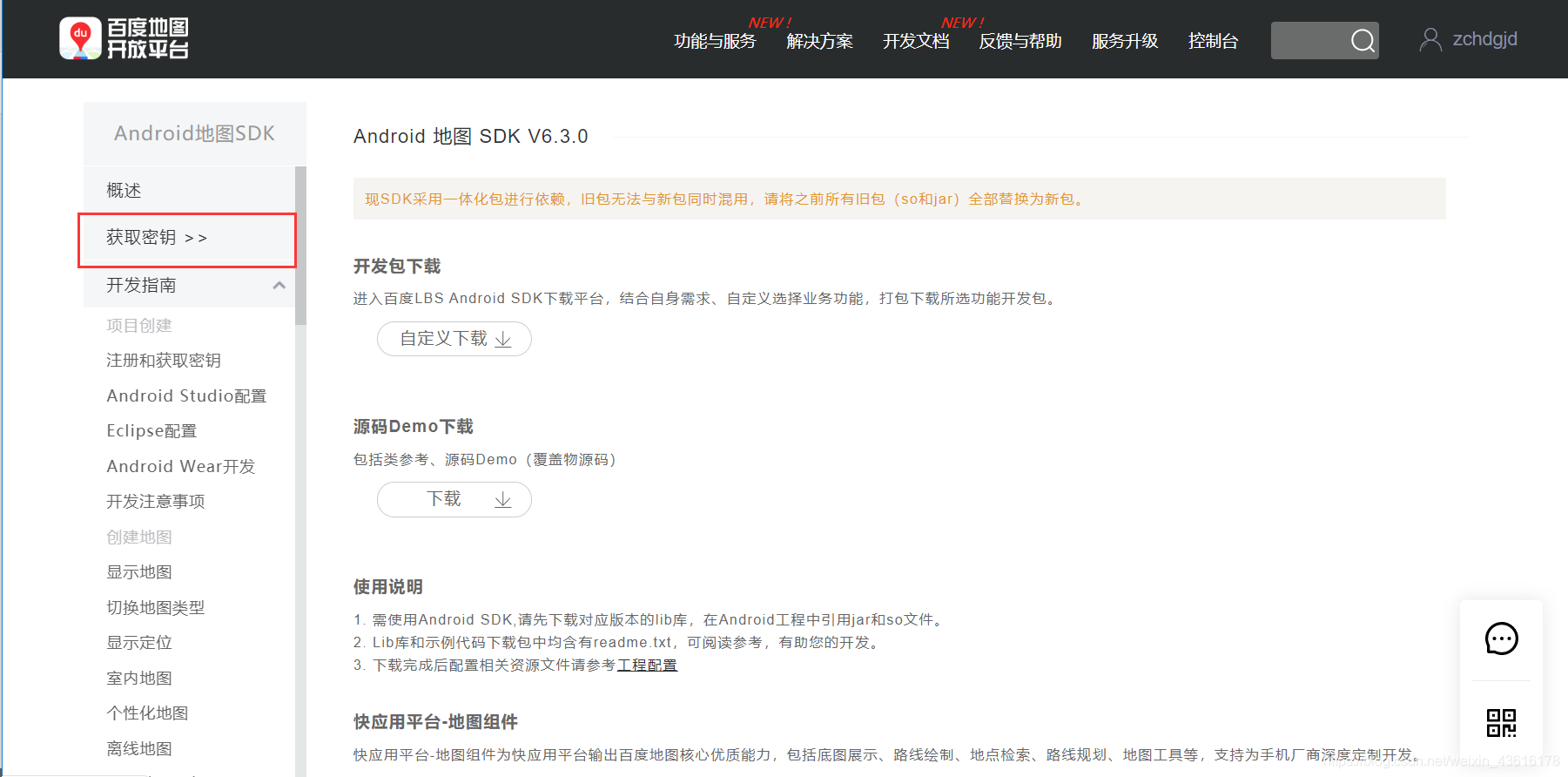Open 显示定位 sidebar item

(x=139, y=643)
